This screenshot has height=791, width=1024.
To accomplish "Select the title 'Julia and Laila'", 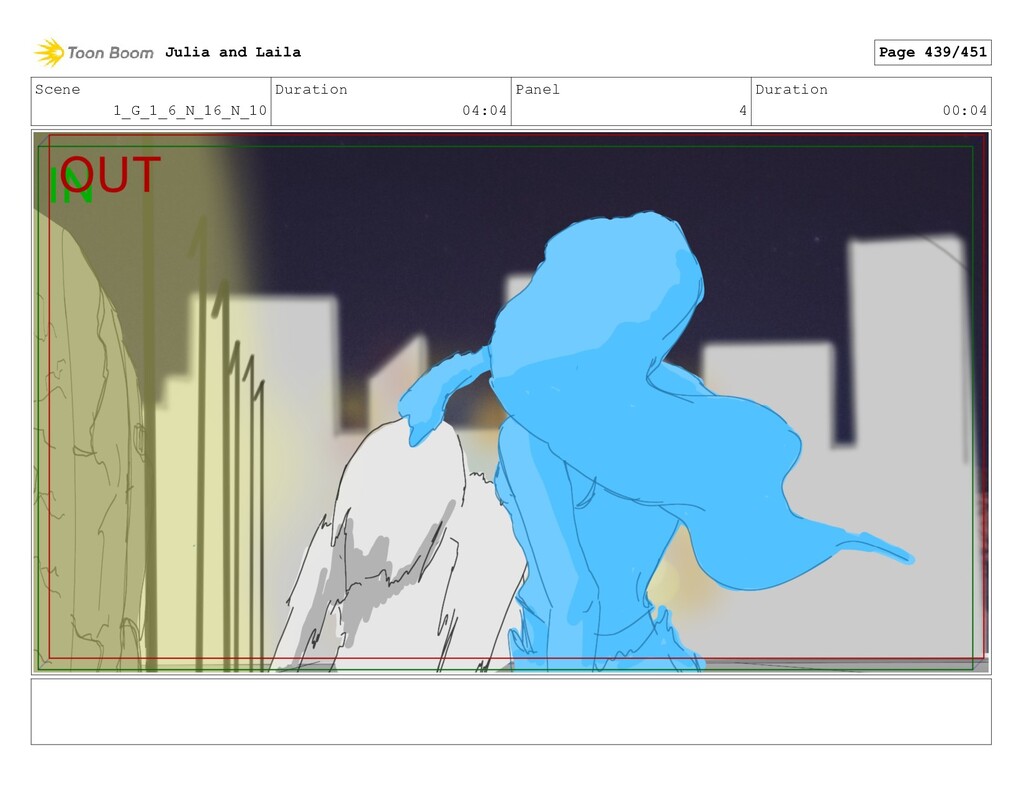I will (x=233, y=52).
